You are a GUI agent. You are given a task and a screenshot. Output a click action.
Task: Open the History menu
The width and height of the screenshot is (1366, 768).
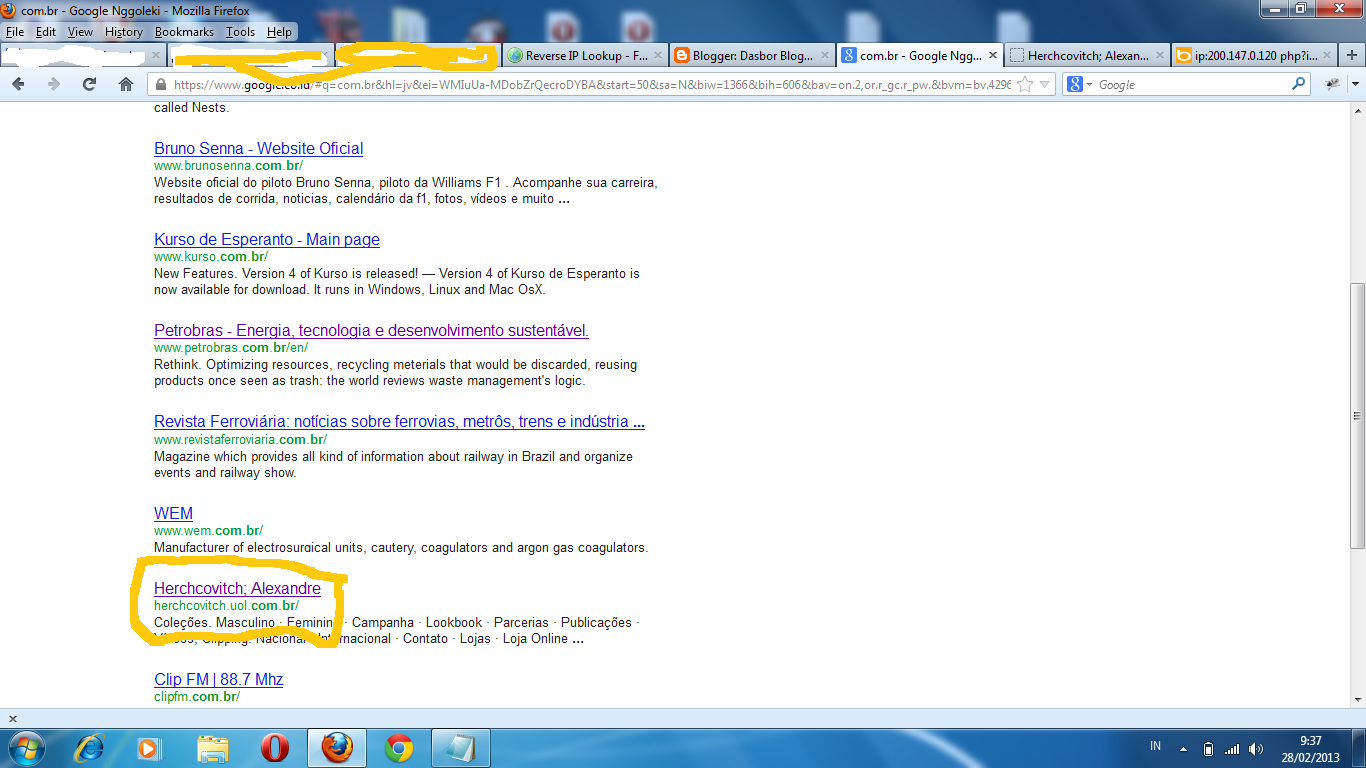[124, 32]
